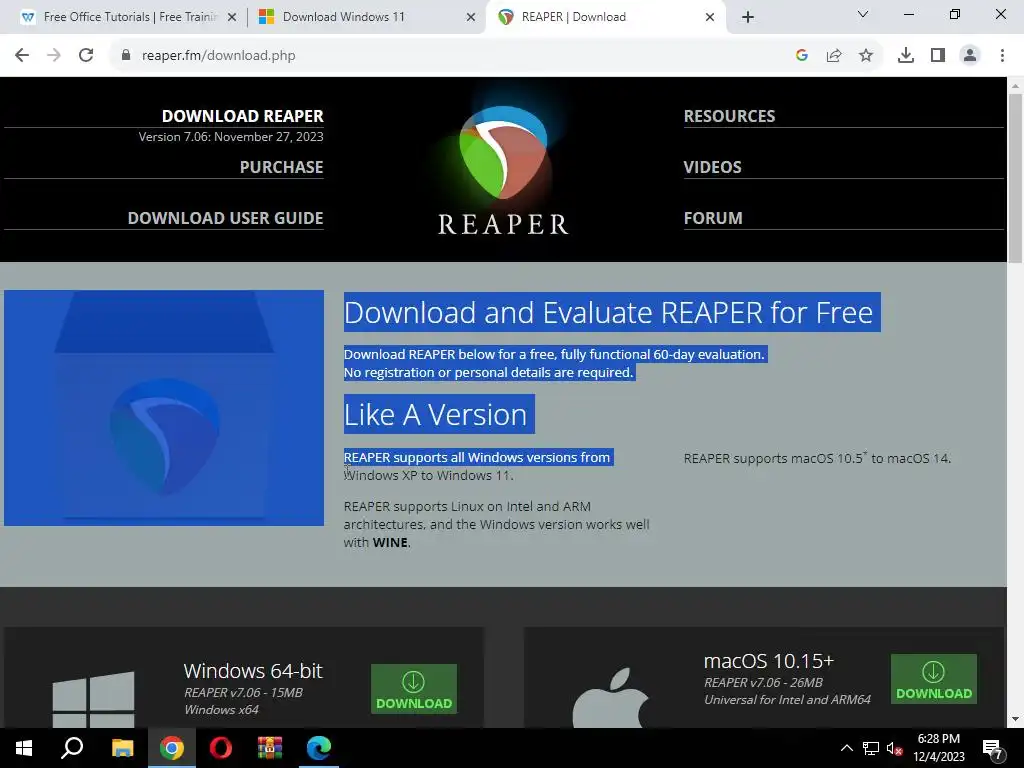1024x768 pixels.
Task: Download Windows 64-bit REAPER installer
Action: [413, 689]
